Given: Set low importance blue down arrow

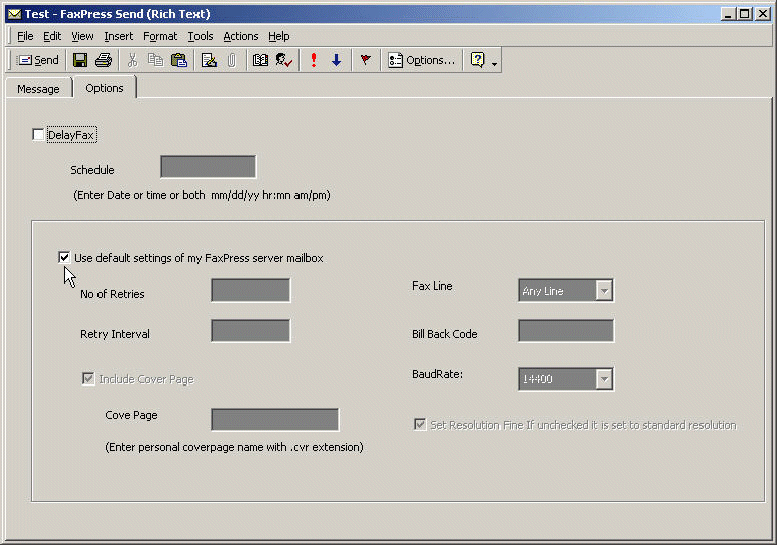Looking at the screenshot, I should coord(336,60).
